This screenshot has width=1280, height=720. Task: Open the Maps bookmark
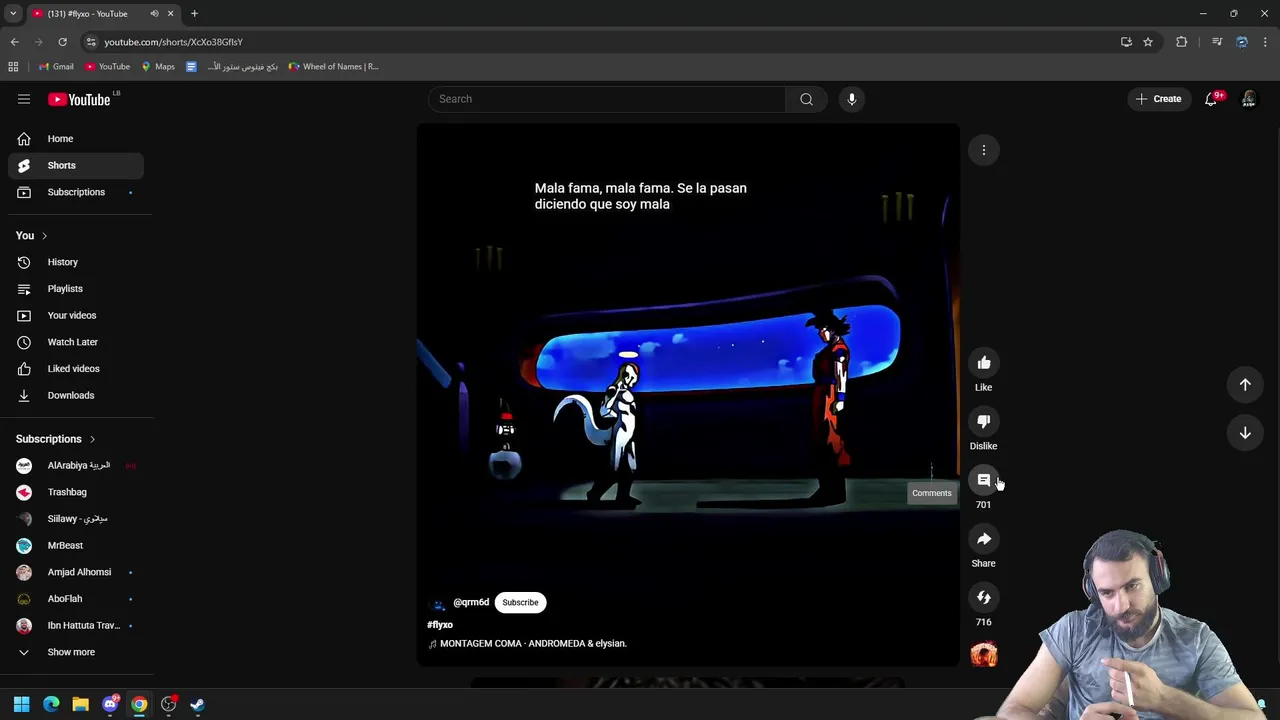click(x=158, y=67)
